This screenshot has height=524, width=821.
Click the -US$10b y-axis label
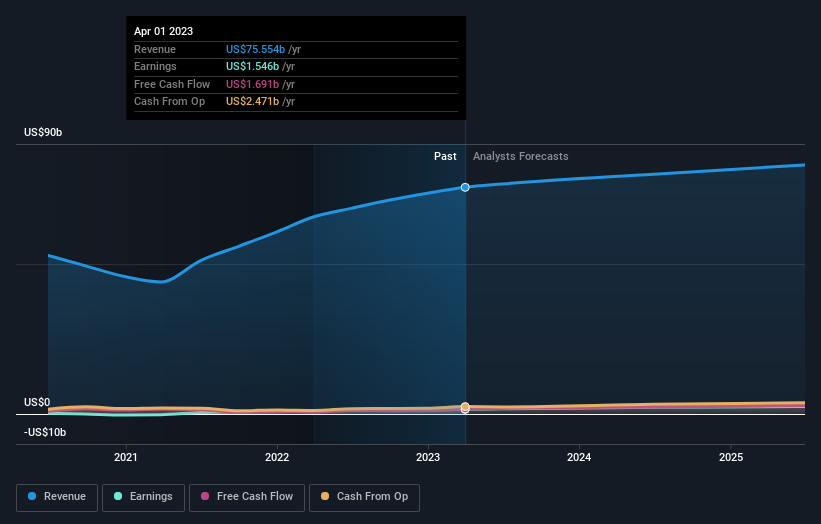pos(45,432)
